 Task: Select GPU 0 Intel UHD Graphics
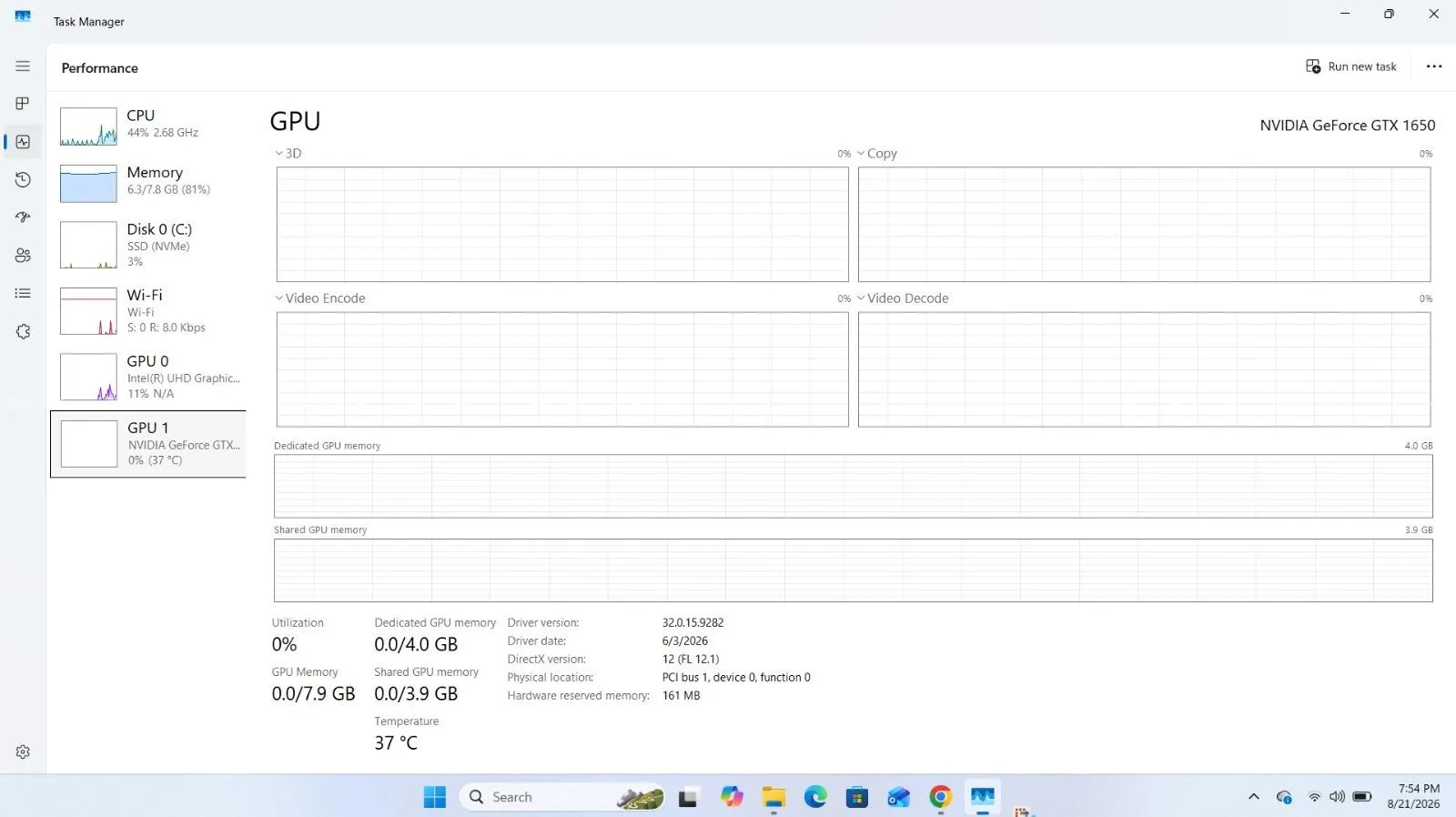click(148, 377)
